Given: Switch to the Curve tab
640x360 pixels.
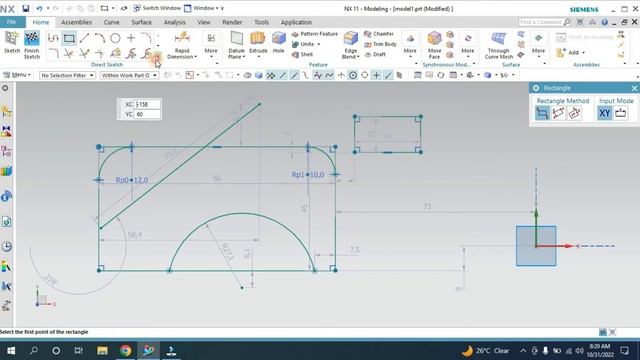Looking at the screenshot, I should click(x=111, y=22).
